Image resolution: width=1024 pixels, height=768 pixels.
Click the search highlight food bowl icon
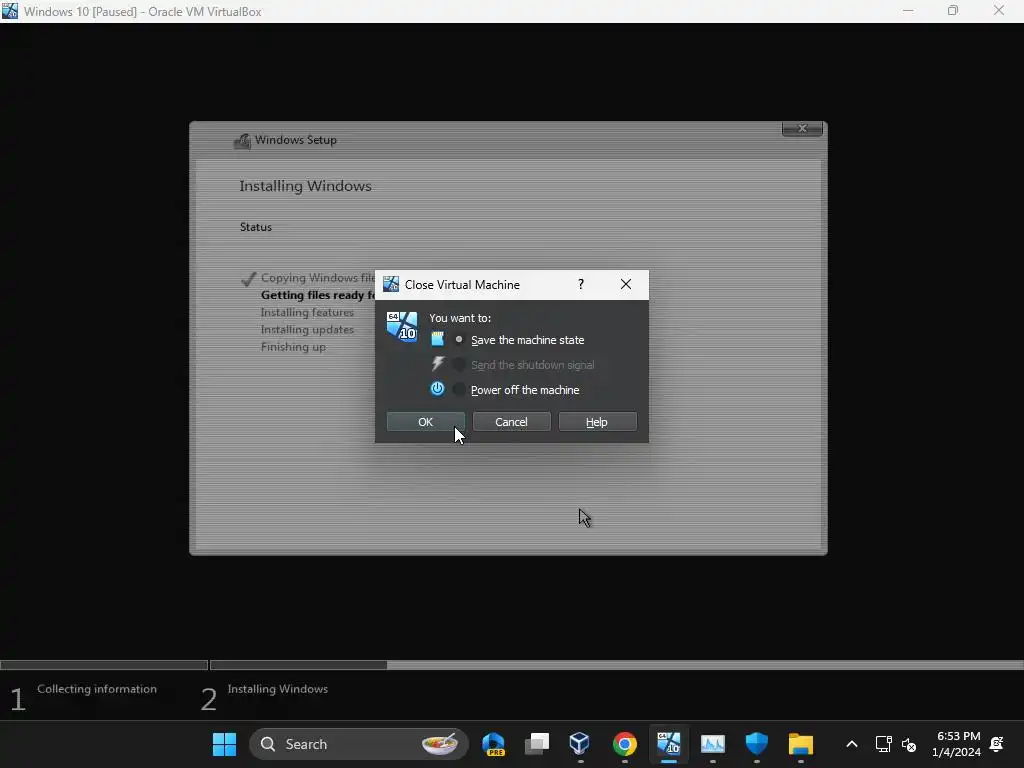440,744
